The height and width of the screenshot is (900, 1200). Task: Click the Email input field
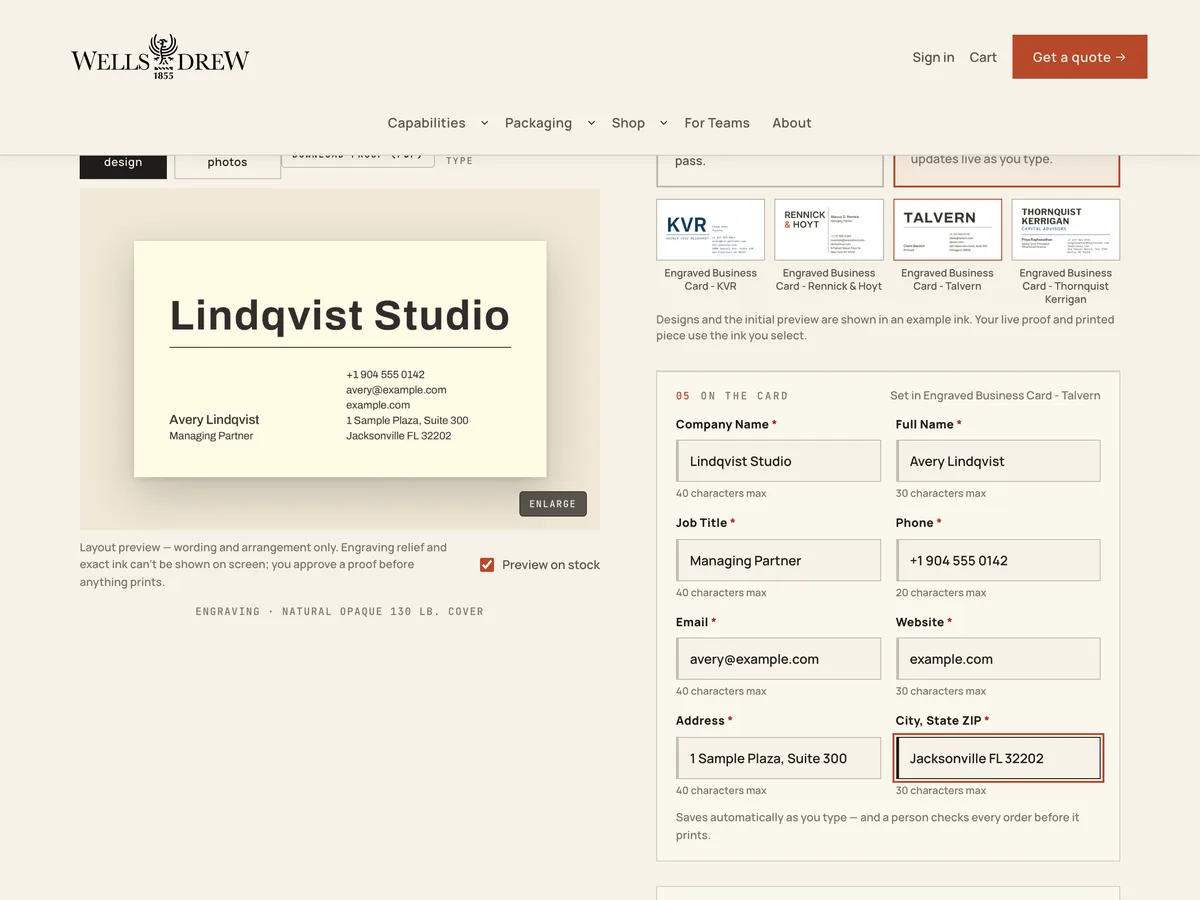coord(778,659)
